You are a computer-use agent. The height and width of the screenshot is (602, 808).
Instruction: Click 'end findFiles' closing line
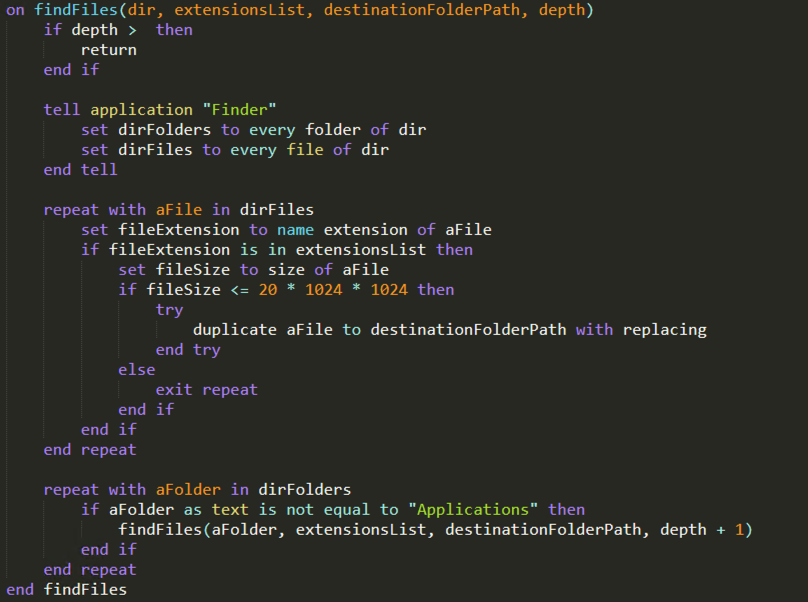(x=66, y=590)
